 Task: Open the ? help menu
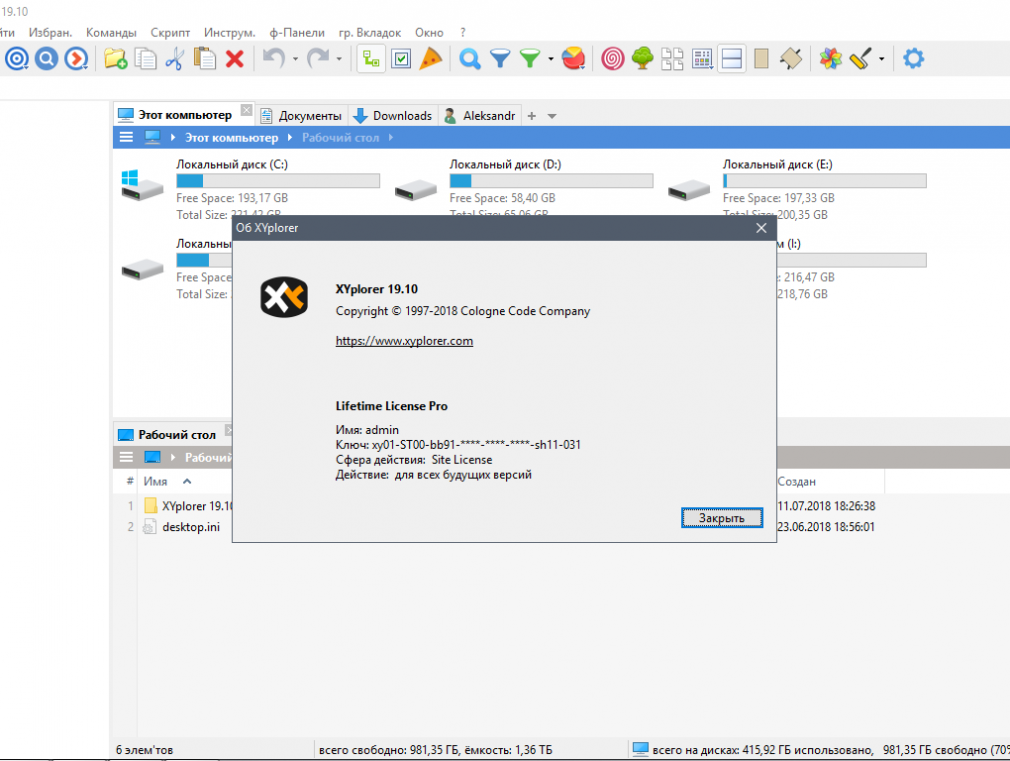pyautogui.click(x=463, y=32)
